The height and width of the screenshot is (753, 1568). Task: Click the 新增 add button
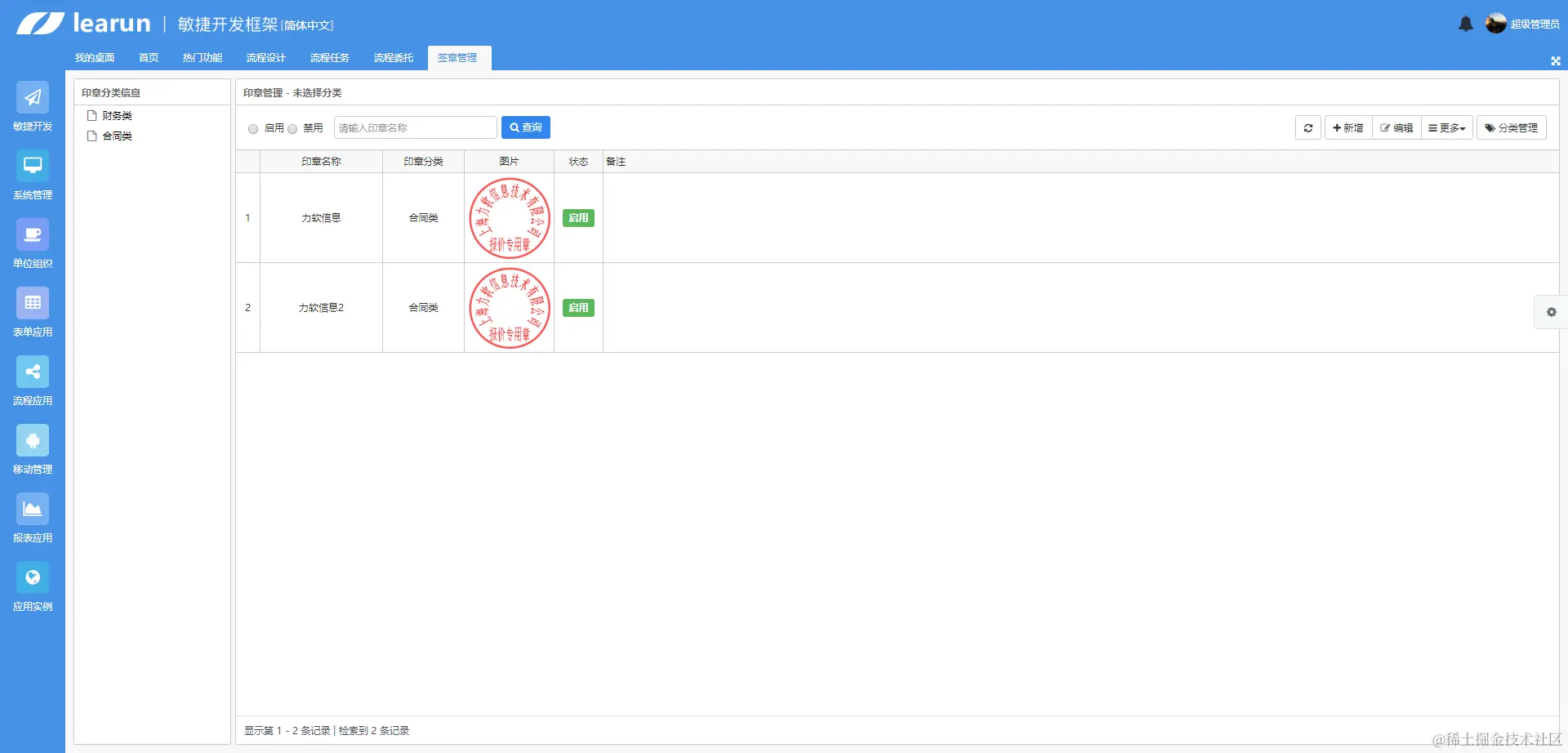tap(1348, 127)
